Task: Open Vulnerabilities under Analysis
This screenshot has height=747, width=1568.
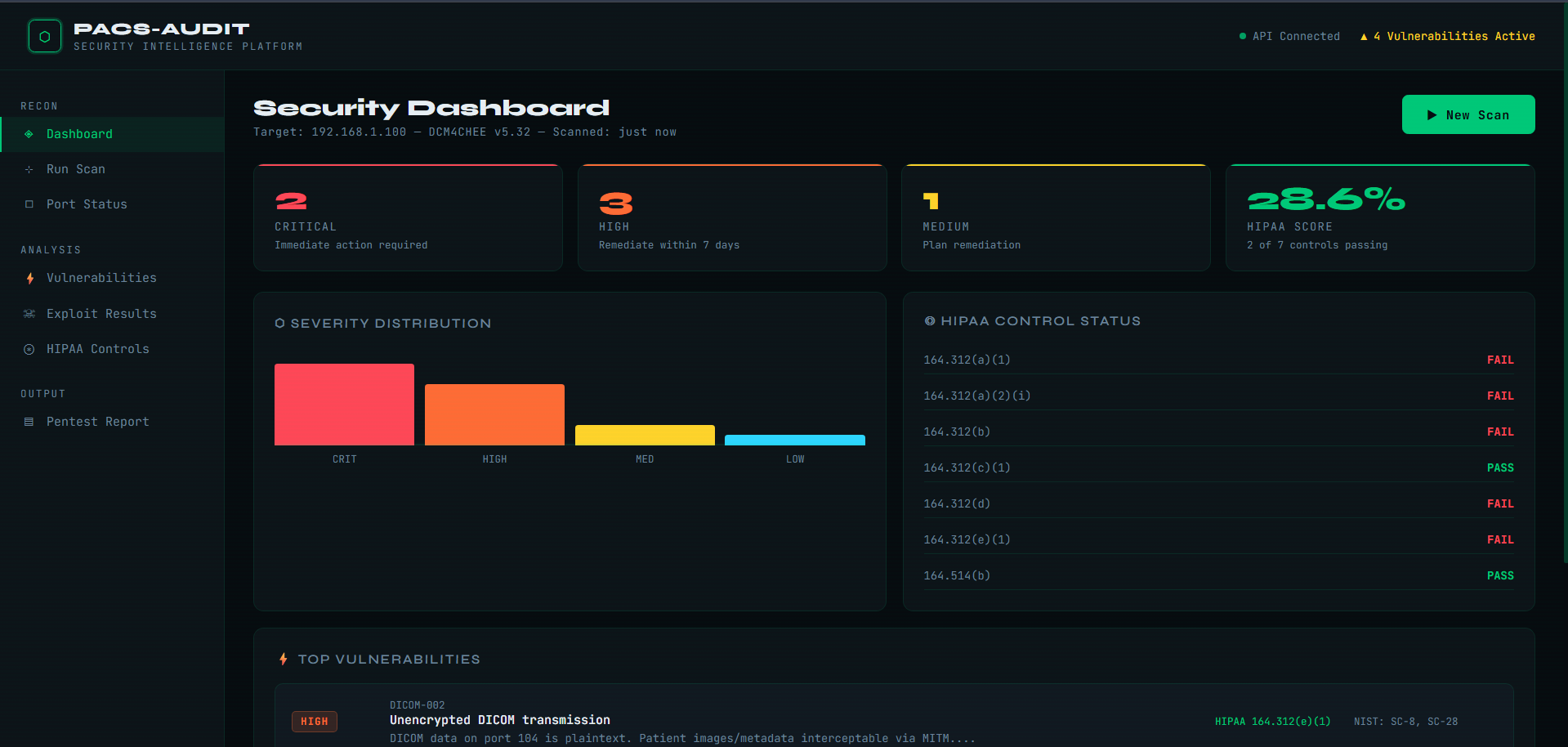Action: coord(113,278)
